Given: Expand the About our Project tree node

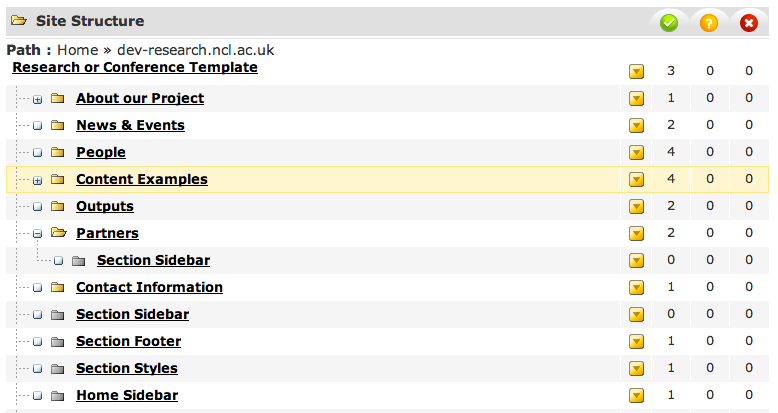Looking at the screenshot, I should point(37,99).
